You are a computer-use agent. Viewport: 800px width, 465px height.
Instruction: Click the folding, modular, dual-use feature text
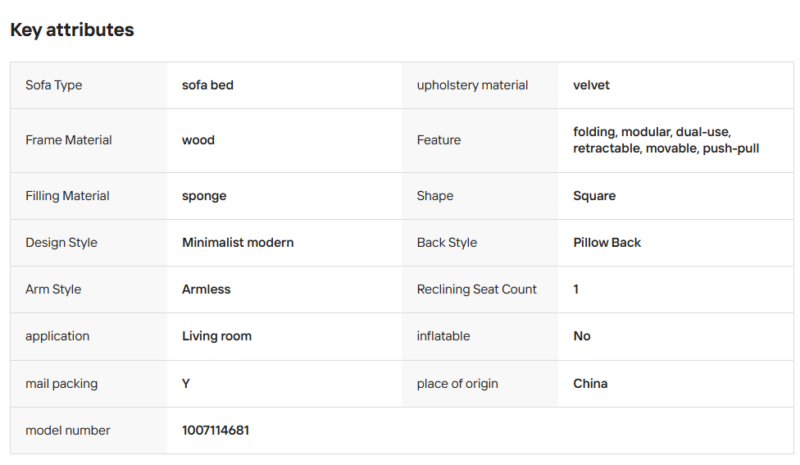pyautogui.click(x=652, y=132)
